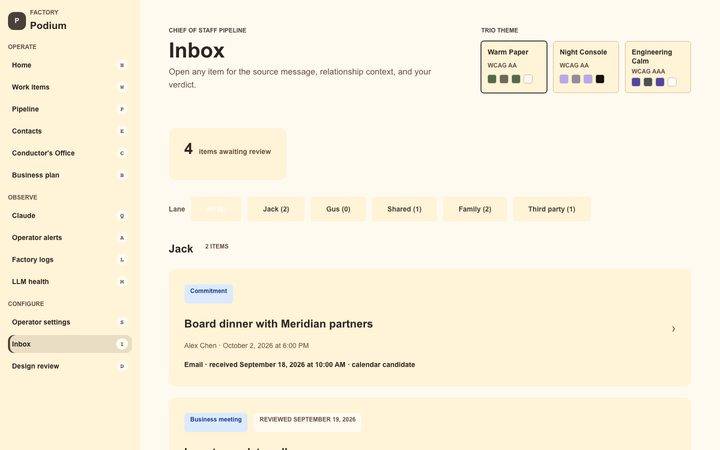Viewport: 720px width, 450px height.
Task: Click 'CHIEF OF STAFF PIPELINE' label
Action: click(208, 30)
